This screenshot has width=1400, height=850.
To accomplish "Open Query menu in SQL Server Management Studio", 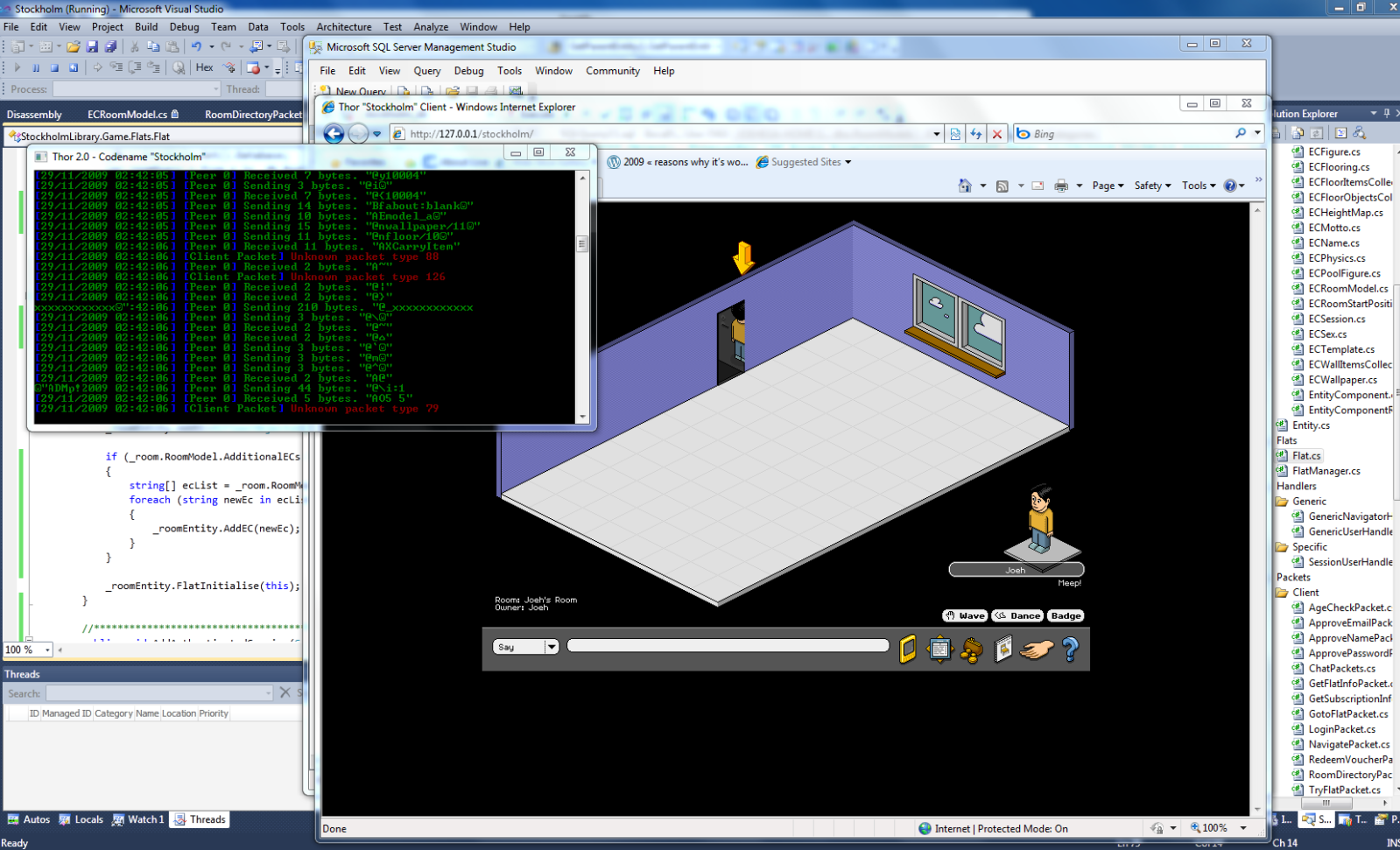I will pyautogui.click(x=427, y=71).
